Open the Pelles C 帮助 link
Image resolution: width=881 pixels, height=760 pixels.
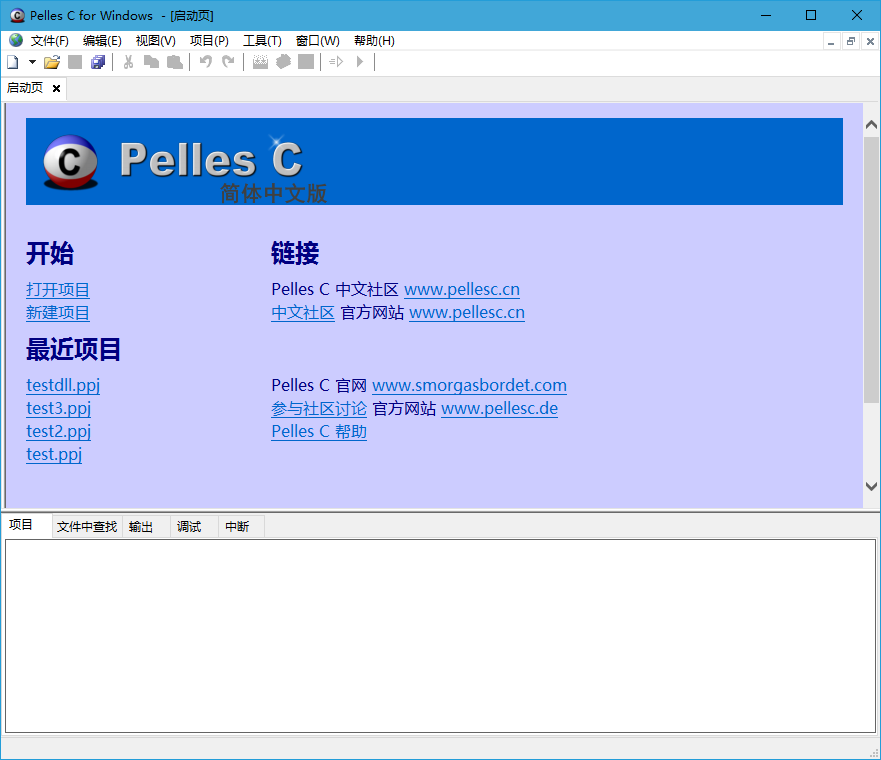tap(319, 431)
